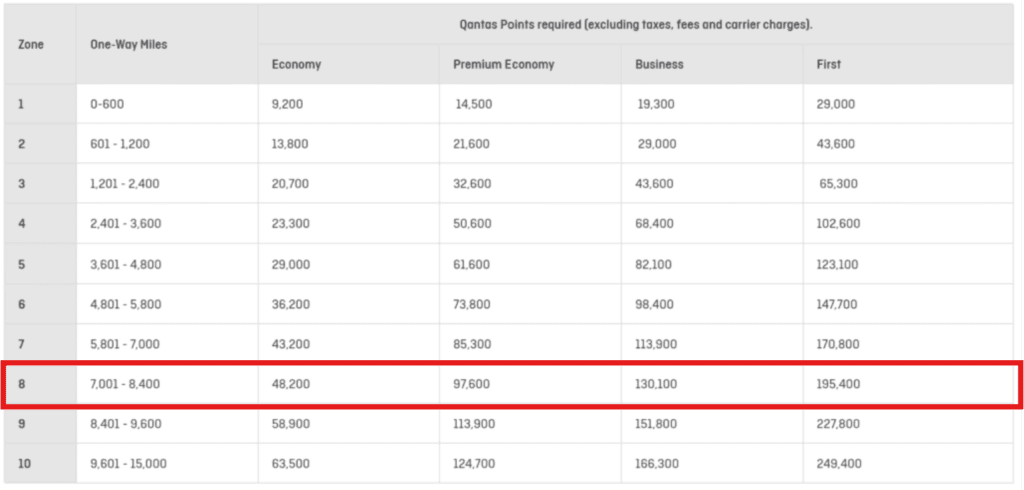
Task: Click the 48,200 Economy value
Action: click(290, 385)
